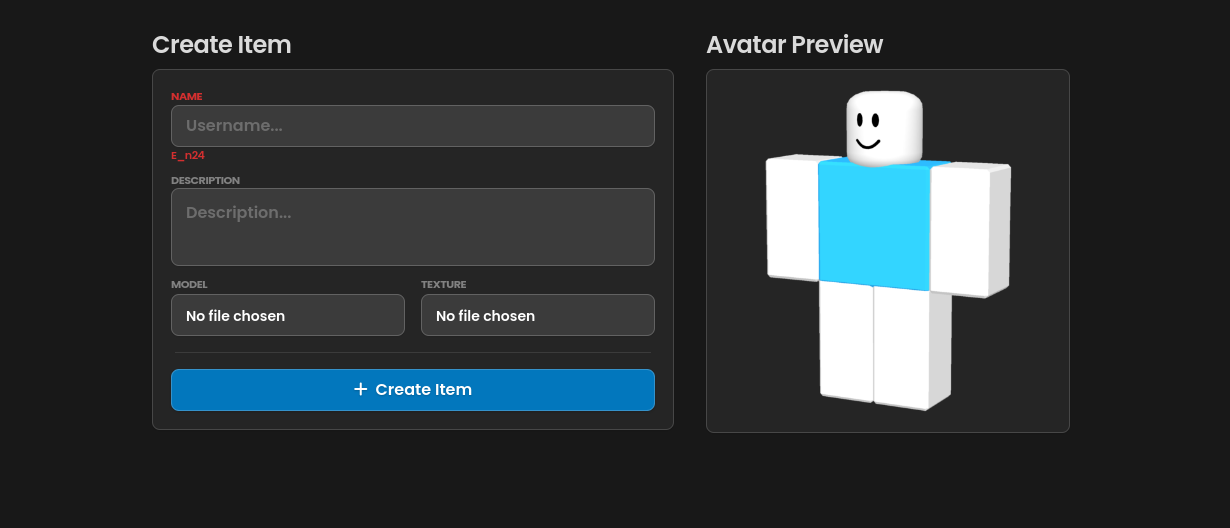Select the avatar's cyan blue torso
1230x528 pixels.
pos(874,223)
